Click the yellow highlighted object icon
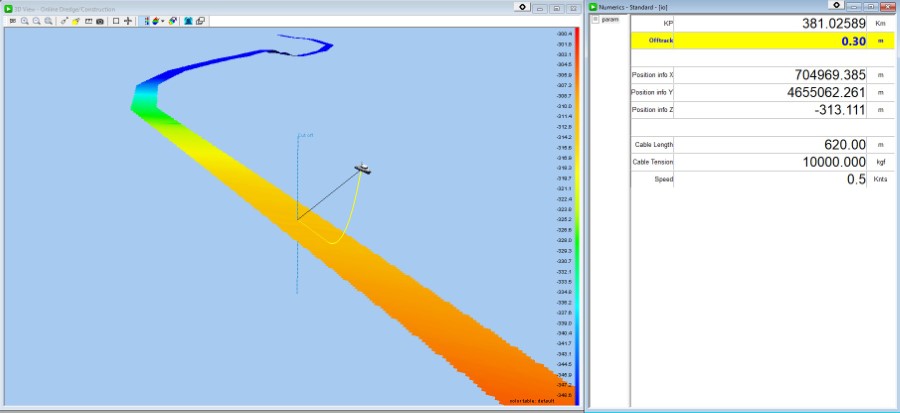 tap(76, 21)
